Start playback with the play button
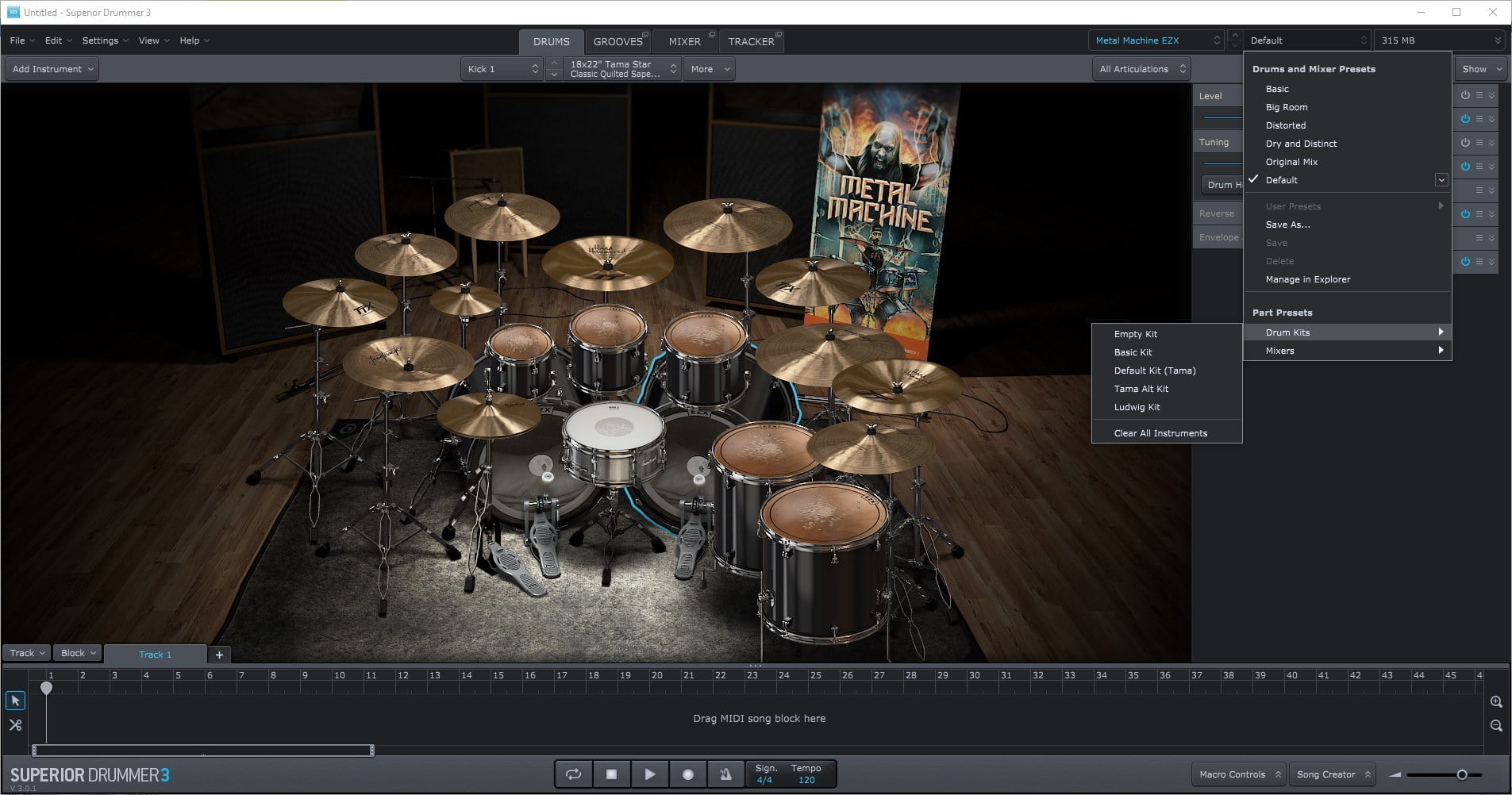 pos(649,774)
